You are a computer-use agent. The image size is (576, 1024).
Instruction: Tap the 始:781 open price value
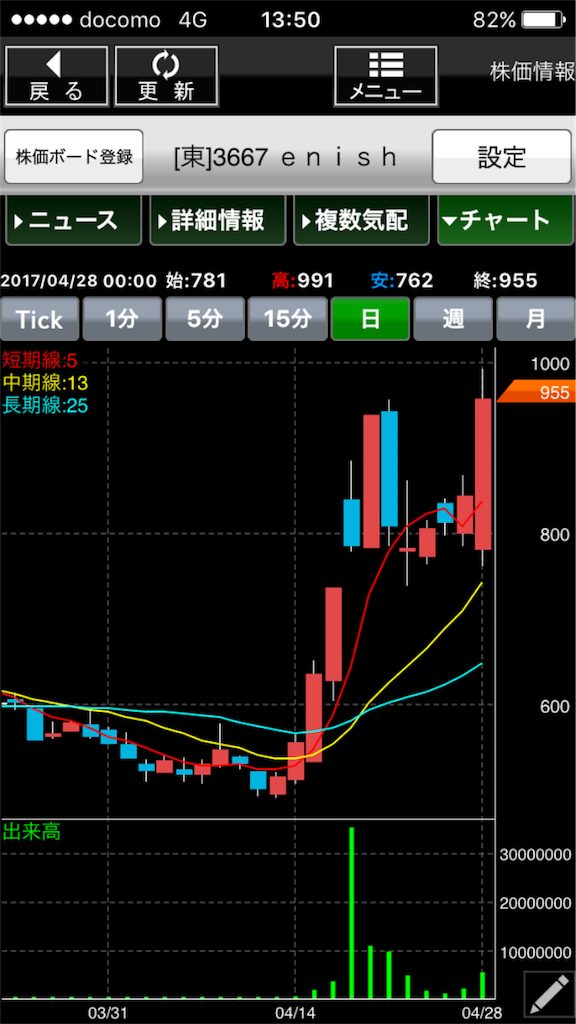click(x=196, y=281)
